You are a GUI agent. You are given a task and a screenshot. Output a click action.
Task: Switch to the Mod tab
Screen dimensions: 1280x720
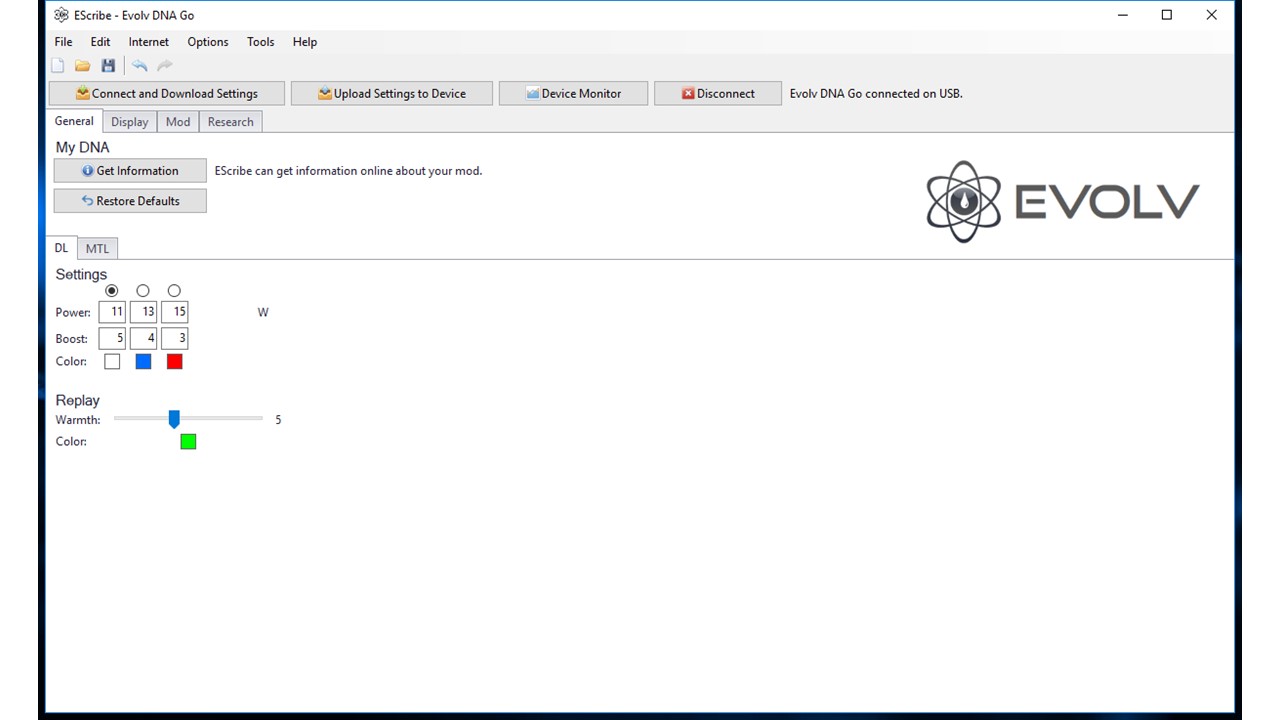[x=178, y=122]
